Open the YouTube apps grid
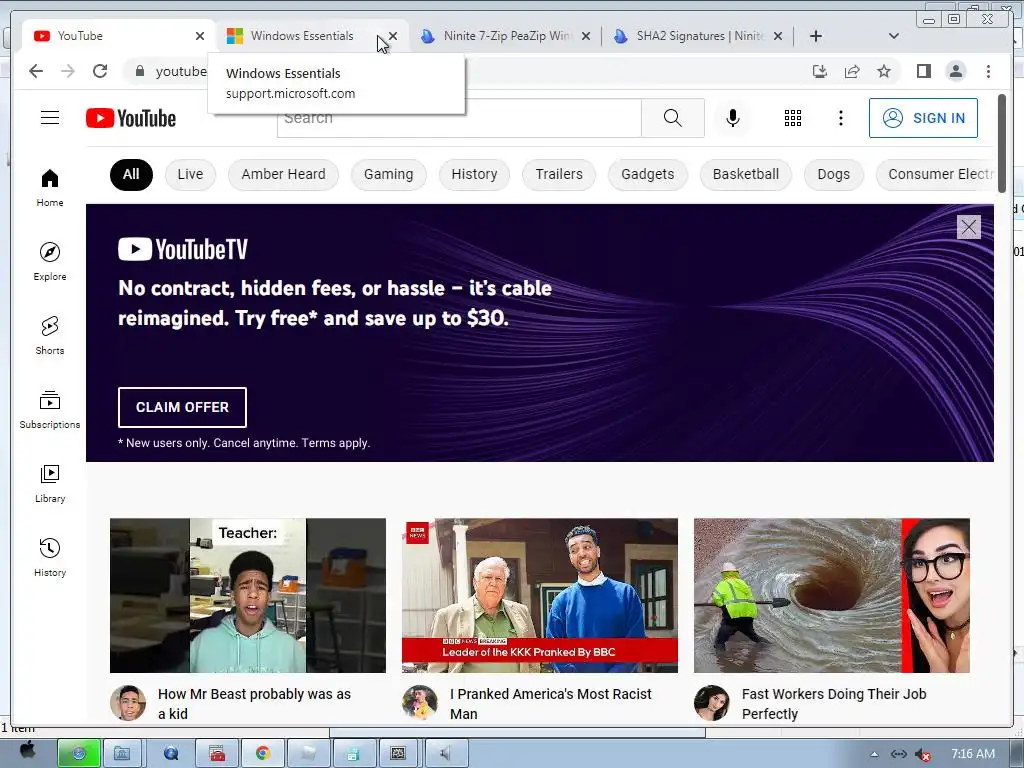Viewport: 1024px width, 768px height. 793,118
